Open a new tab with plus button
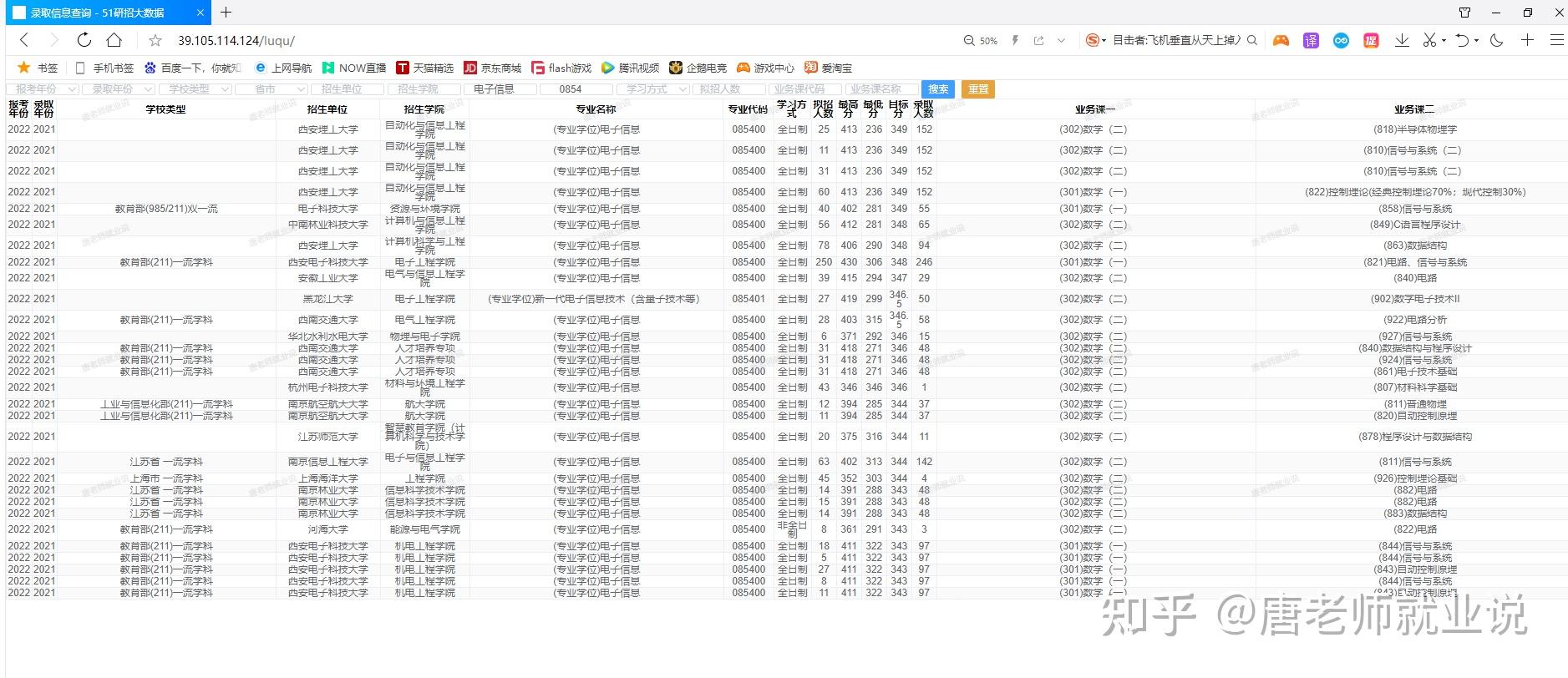Viewport: 1568px width, 678px height. [226, 13]
